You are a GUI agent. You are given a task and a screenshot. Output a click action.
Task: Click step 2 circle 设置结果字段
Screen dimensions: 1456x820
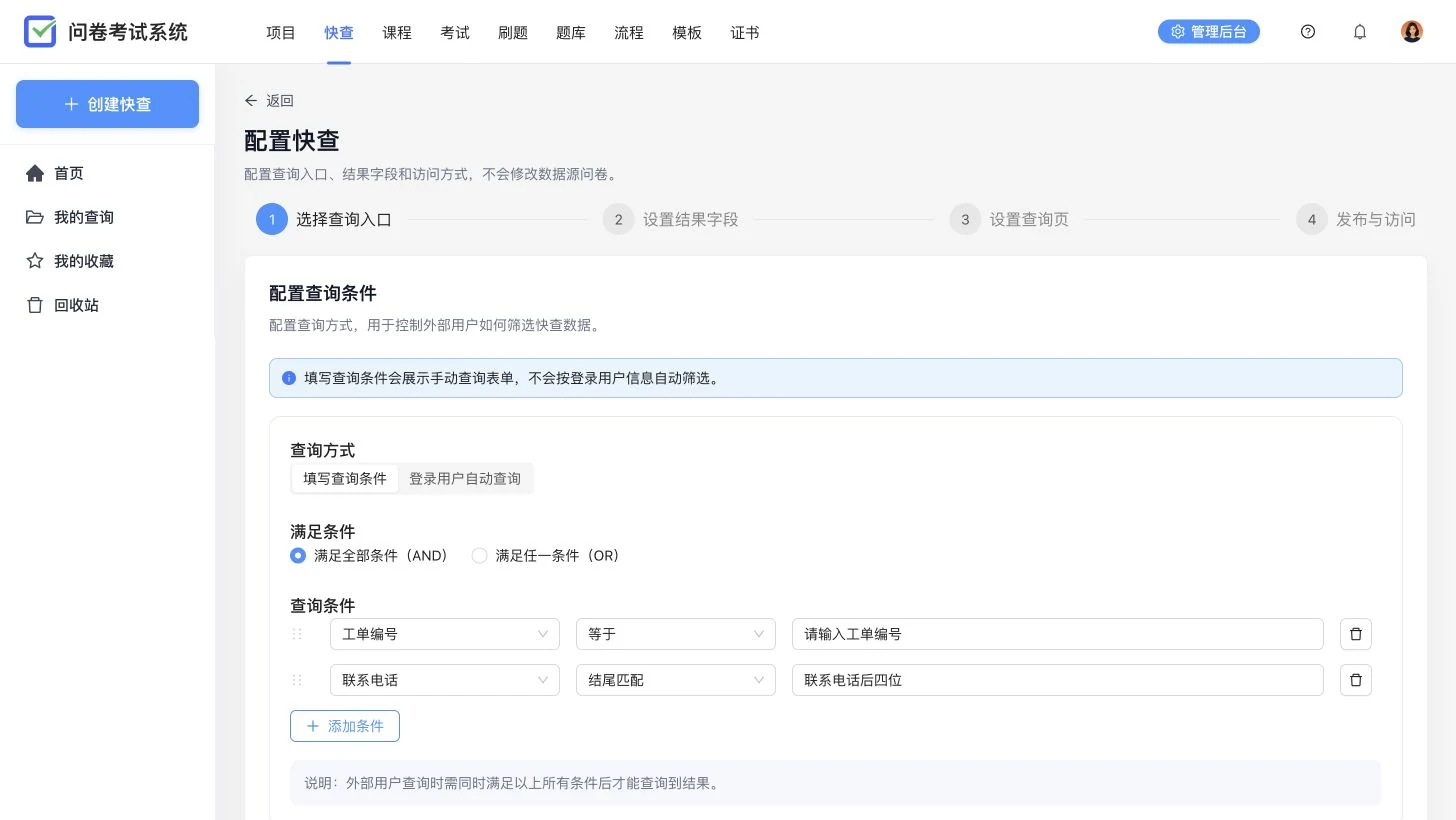(619, 219)
